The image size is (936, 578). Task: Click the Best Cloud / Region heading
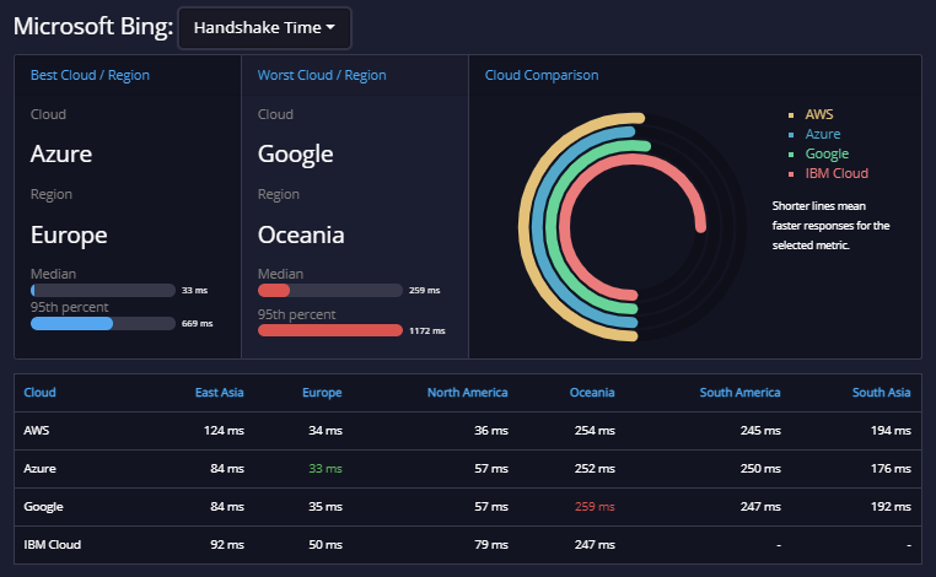[90, 75]
